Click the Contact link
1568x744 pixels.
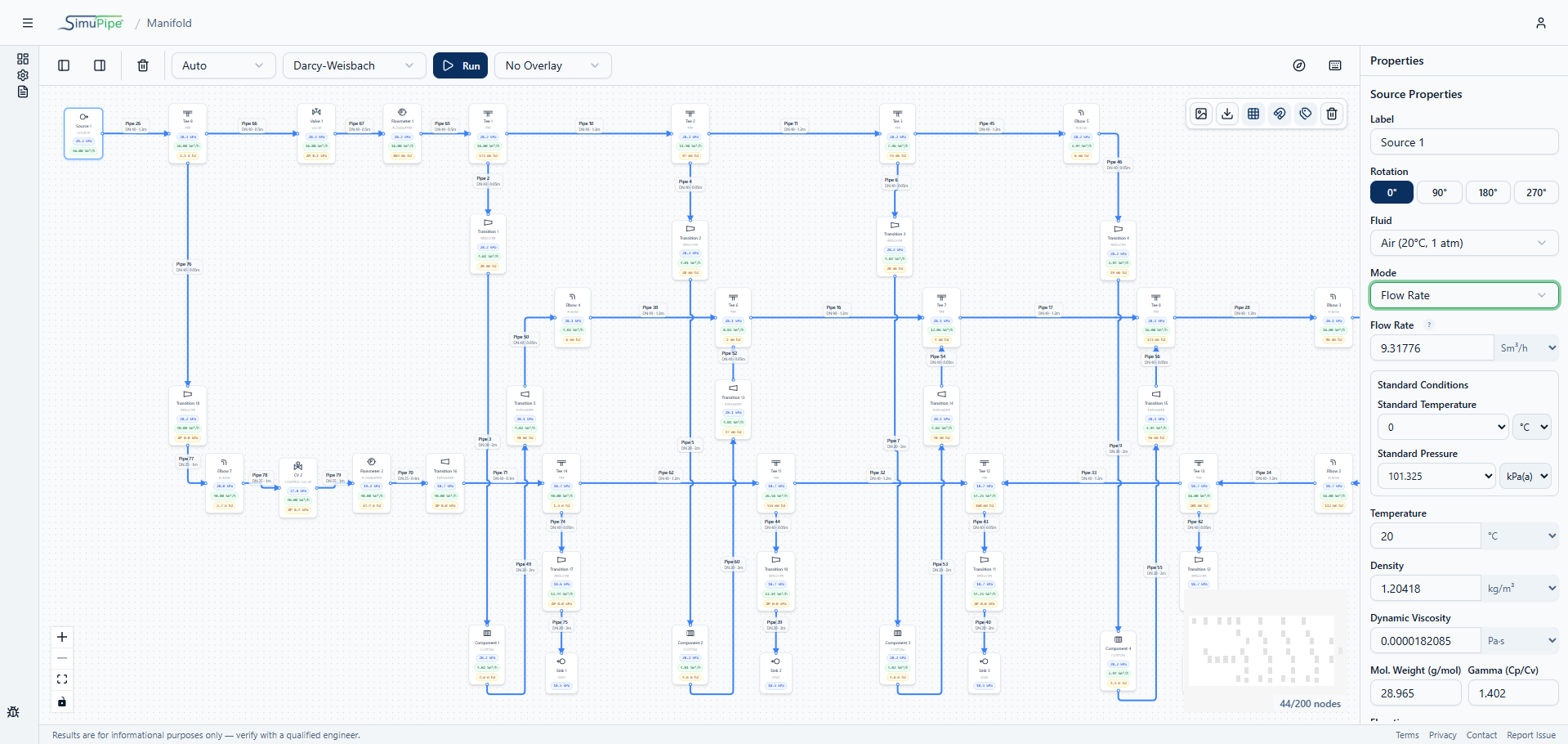point(1481,735)
